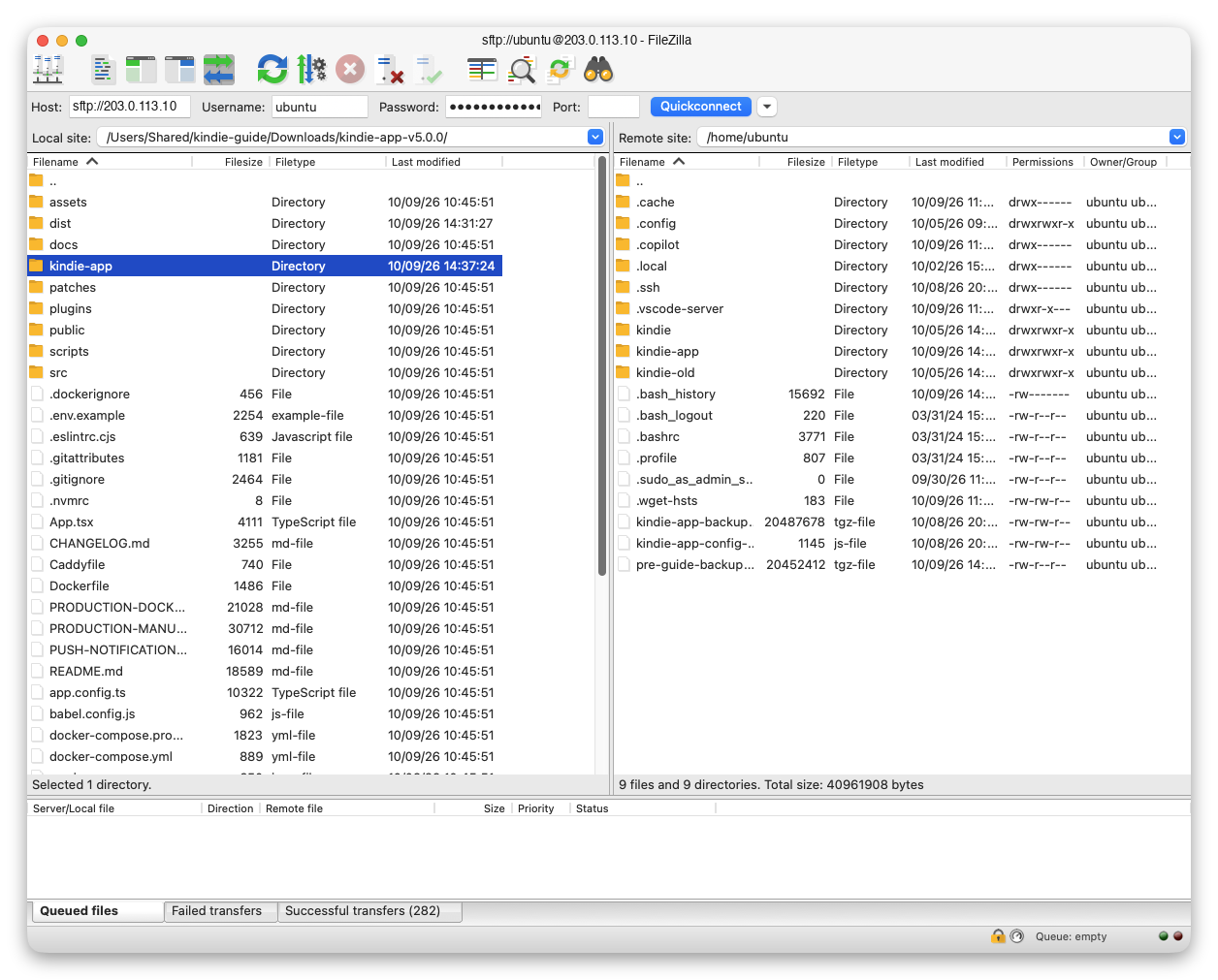Select the remote .config directory
This screenshot has width=1218, height=980.
pos(889,223)
